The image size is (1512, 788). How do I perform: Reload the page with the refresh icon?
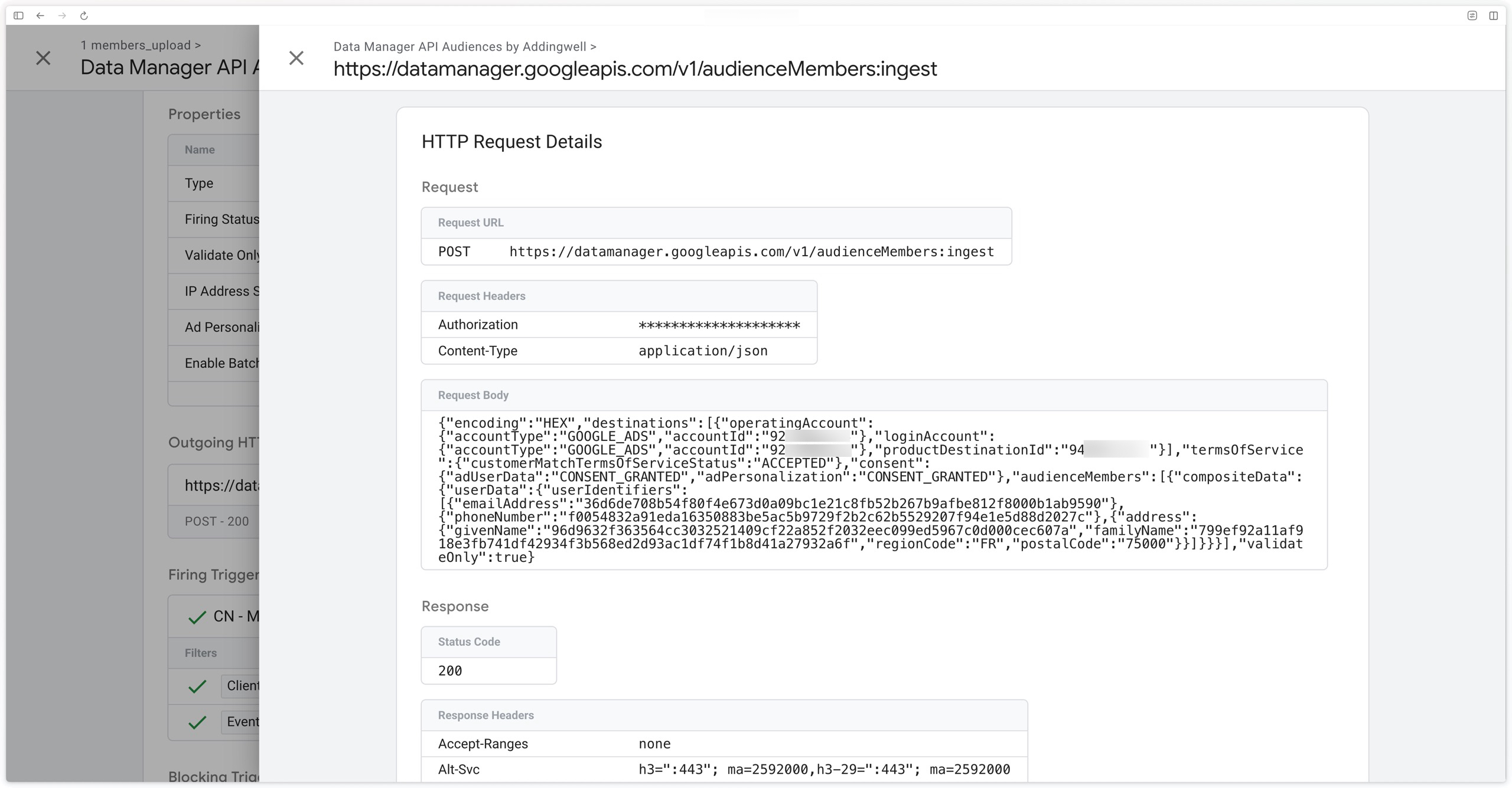pos(84,15)
